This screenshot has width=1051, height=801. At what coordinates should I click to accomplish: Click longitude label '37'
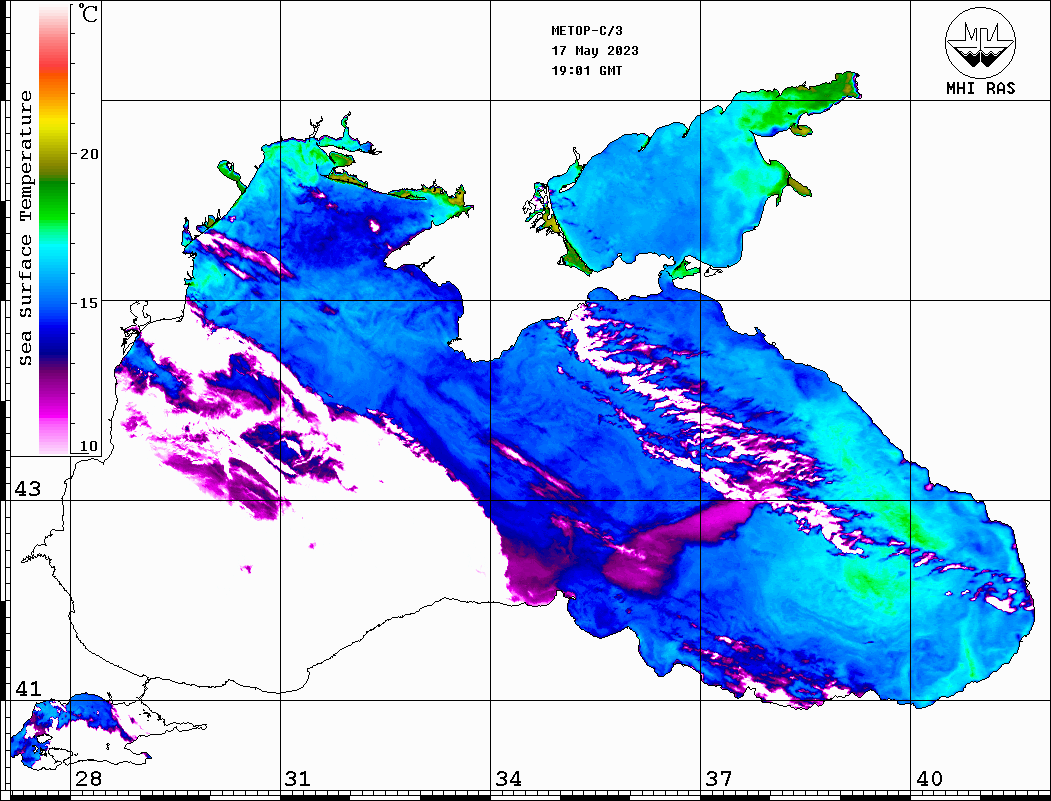coord(719,779)
